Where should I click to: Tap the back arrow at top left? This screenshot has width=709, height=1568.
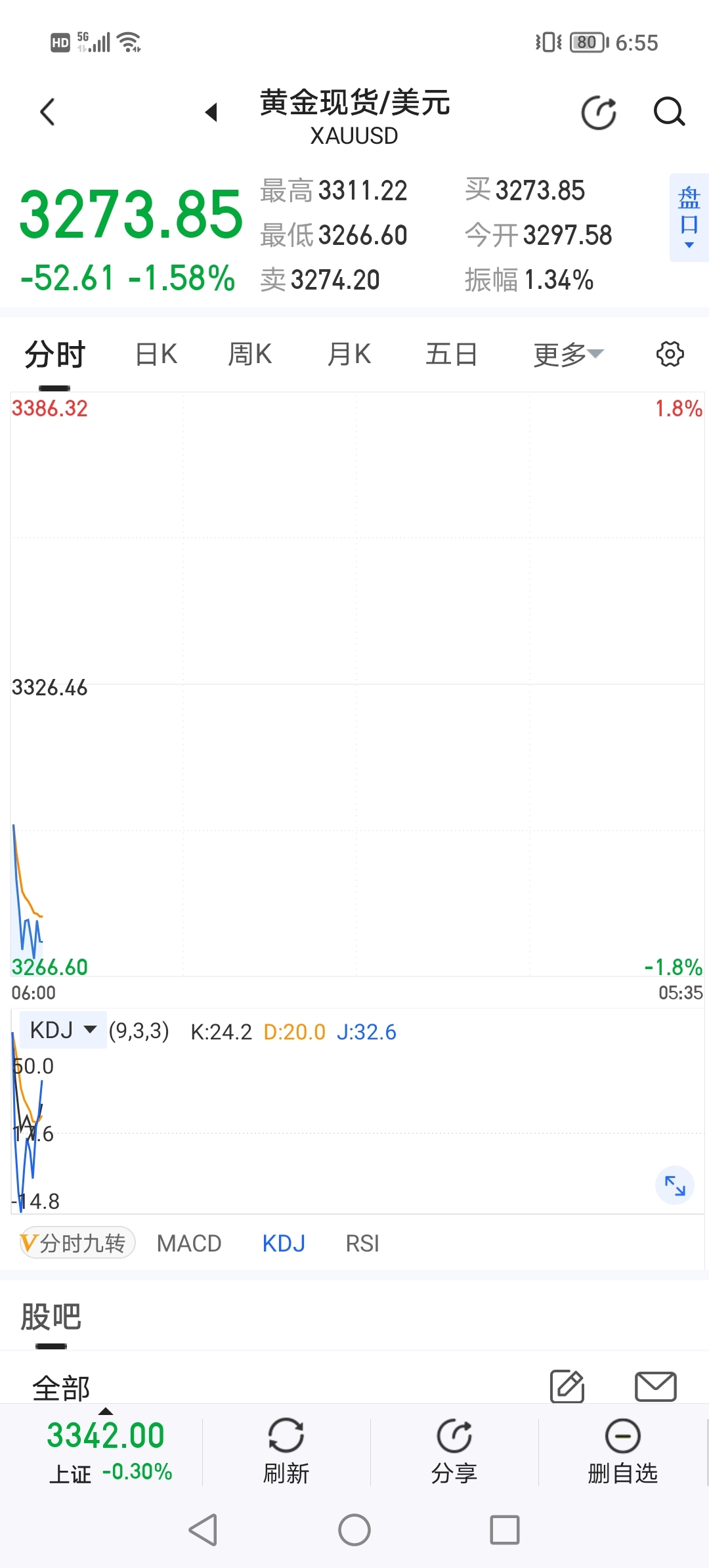47,112
